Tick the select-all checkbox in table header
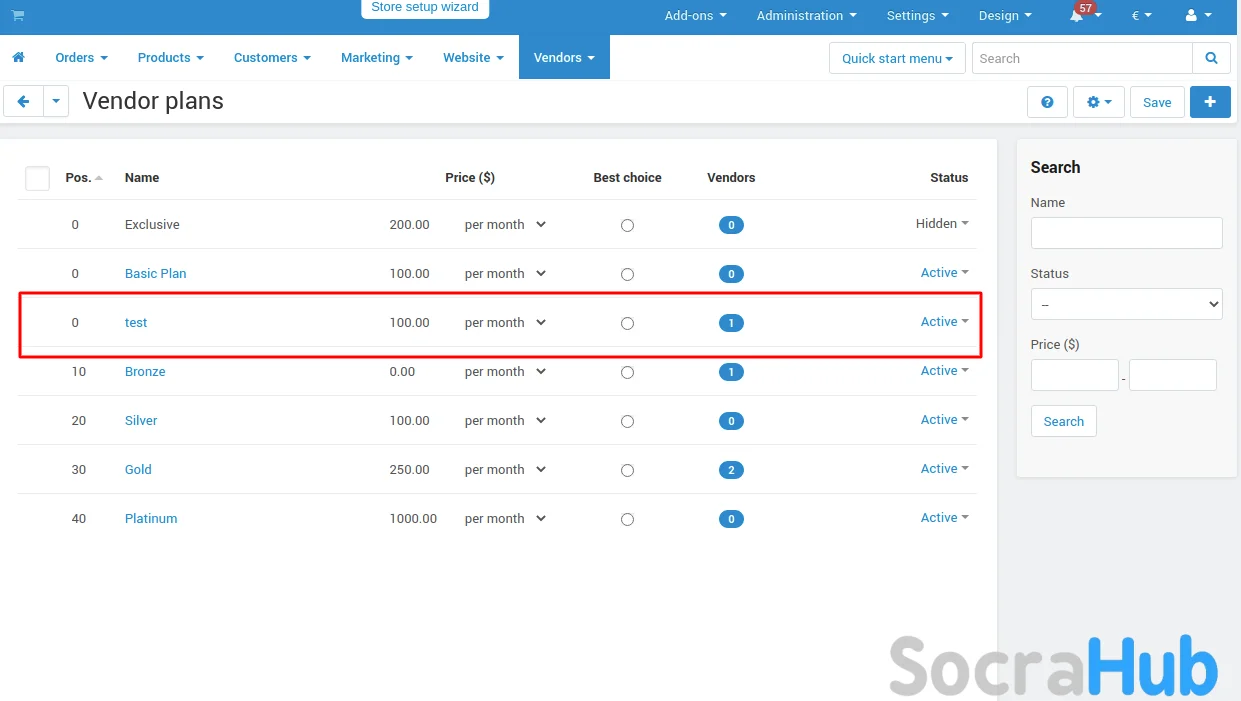 pyautogui.click(x=37, y=178)
